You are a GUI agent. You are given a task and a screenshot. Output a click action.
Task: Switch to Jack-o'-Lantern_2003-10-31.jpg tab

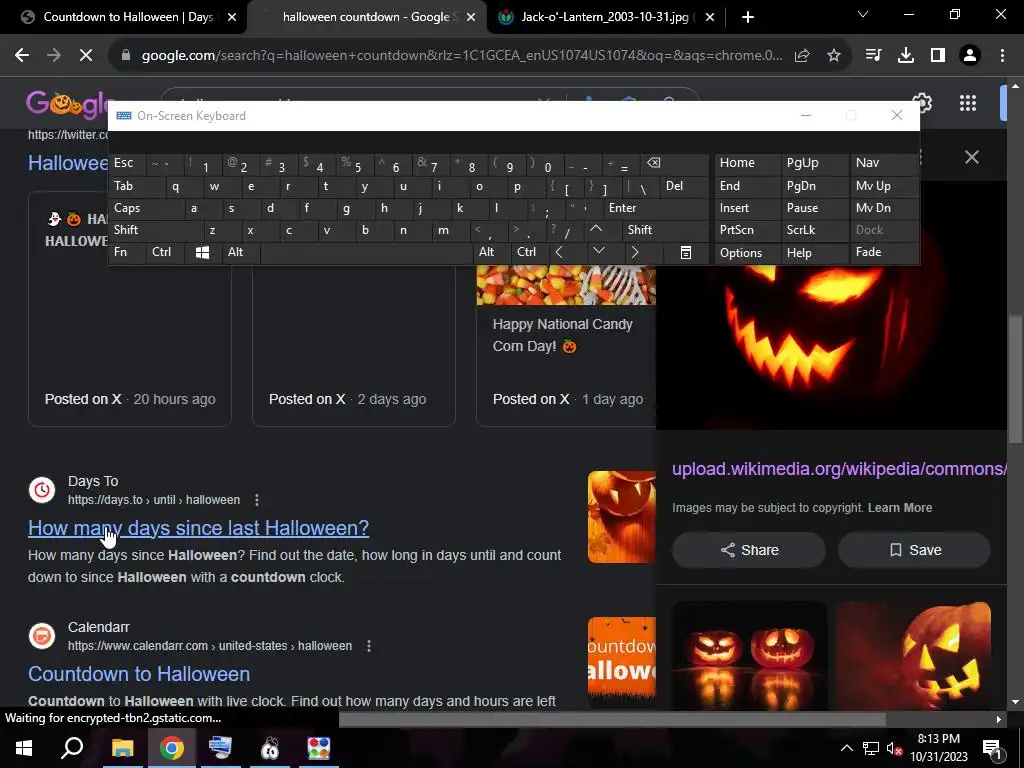pyautogui.click(x=604, y=17)
